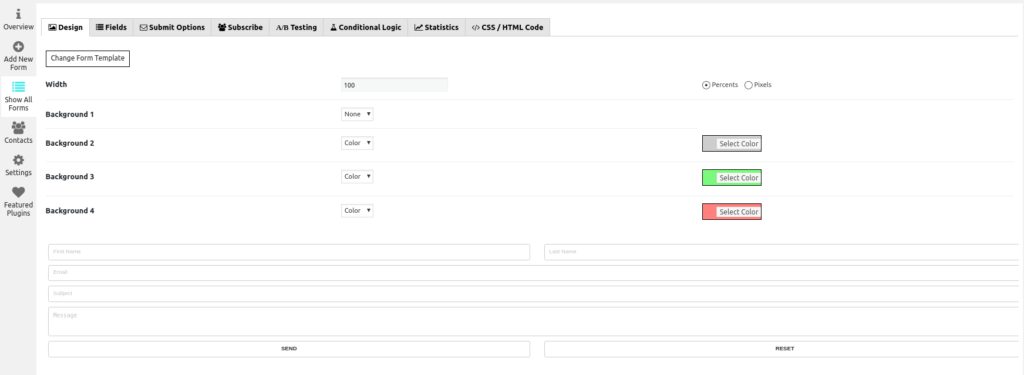Screen dimensions: 1024x375
Task: Click the First Name preview field
Action: (x=289, y=252)
